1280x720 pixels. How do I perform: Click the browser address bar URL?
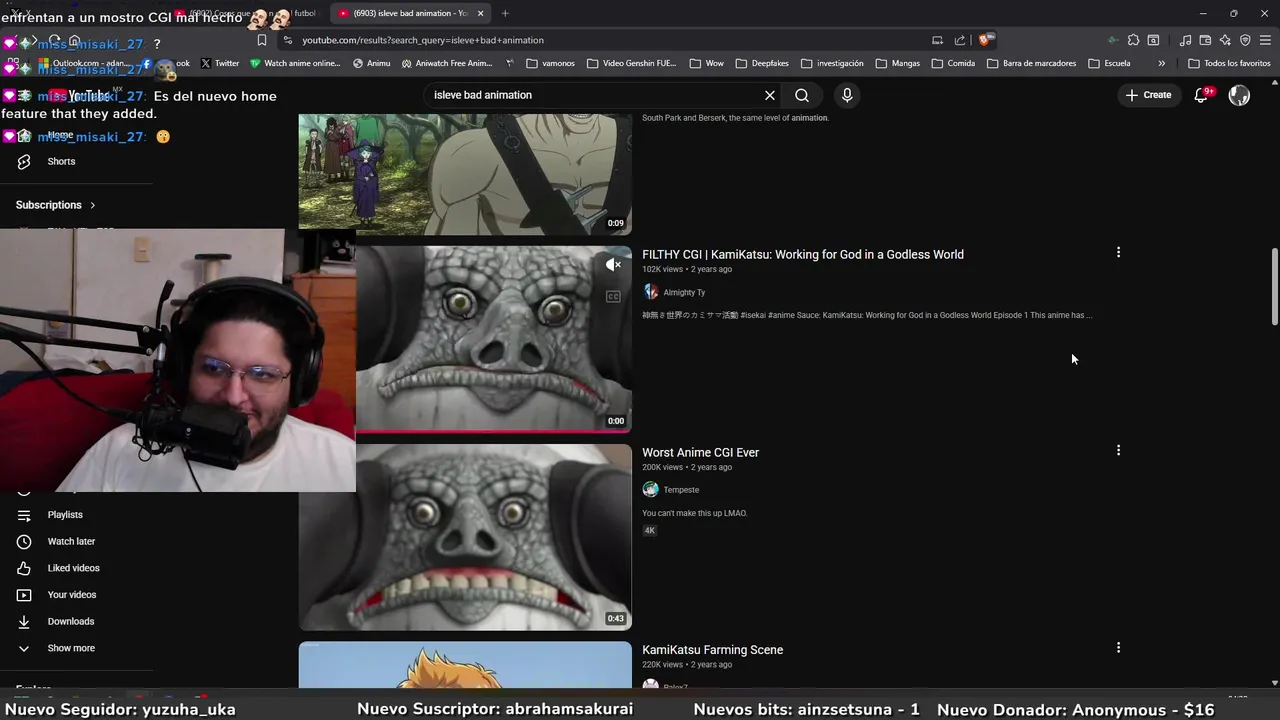423,40
